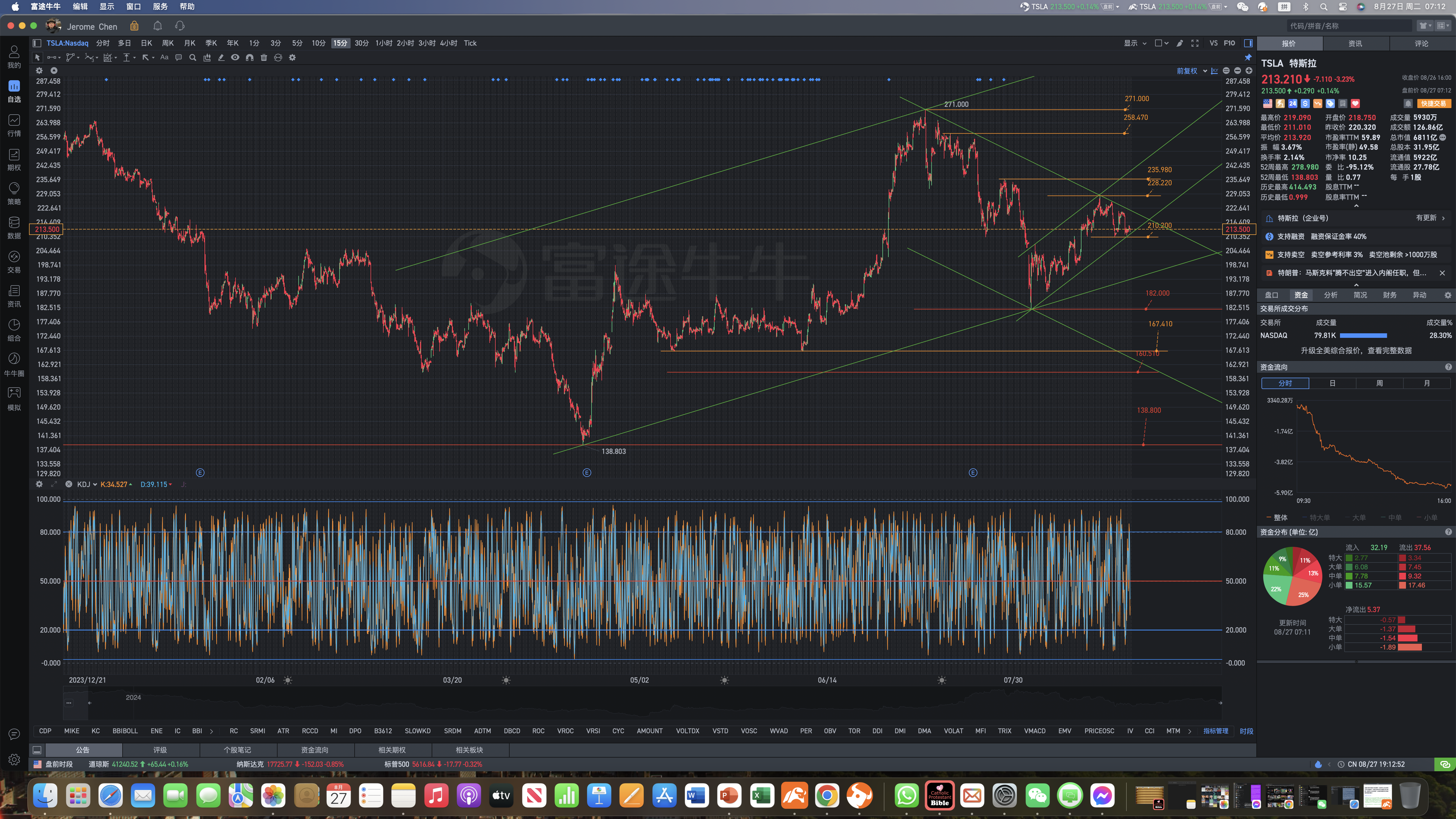Click the 指标管理 link
The image size is (1456, 819).
click(1216, 731)
